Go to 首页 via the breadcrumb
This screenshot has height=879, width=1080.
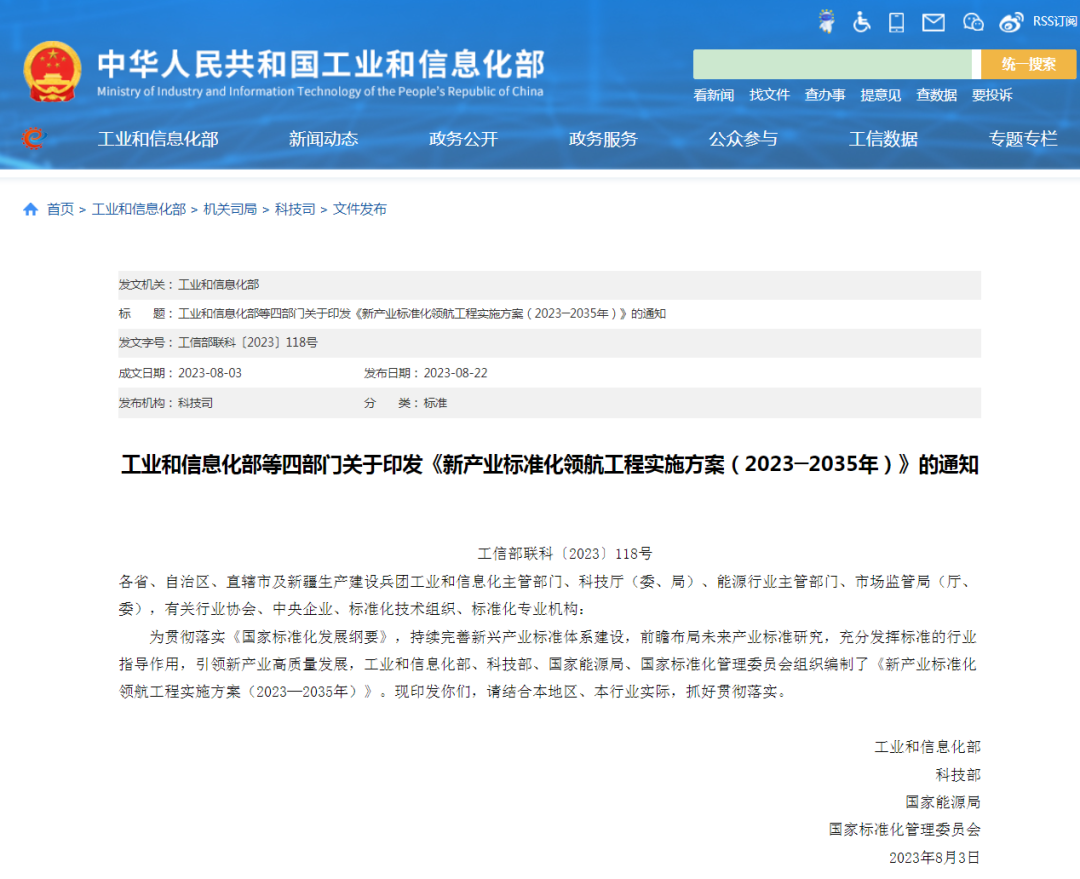(59, 209)
